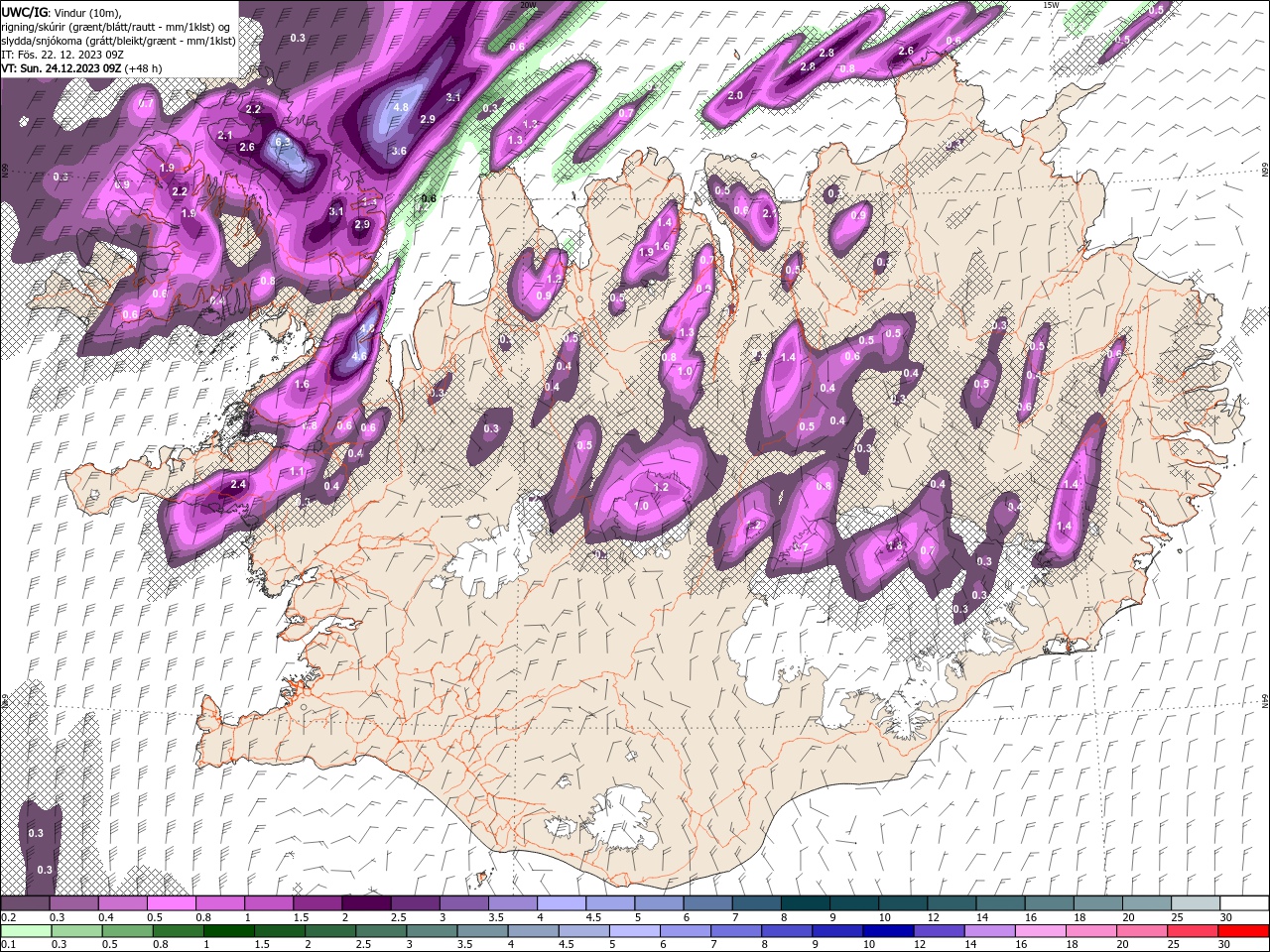This screenshot has height=952, width=1270.
Task: Click the 'VT: Sun. 24.12.2023 09Z (+48 h)' line
Action: [81, 68]
